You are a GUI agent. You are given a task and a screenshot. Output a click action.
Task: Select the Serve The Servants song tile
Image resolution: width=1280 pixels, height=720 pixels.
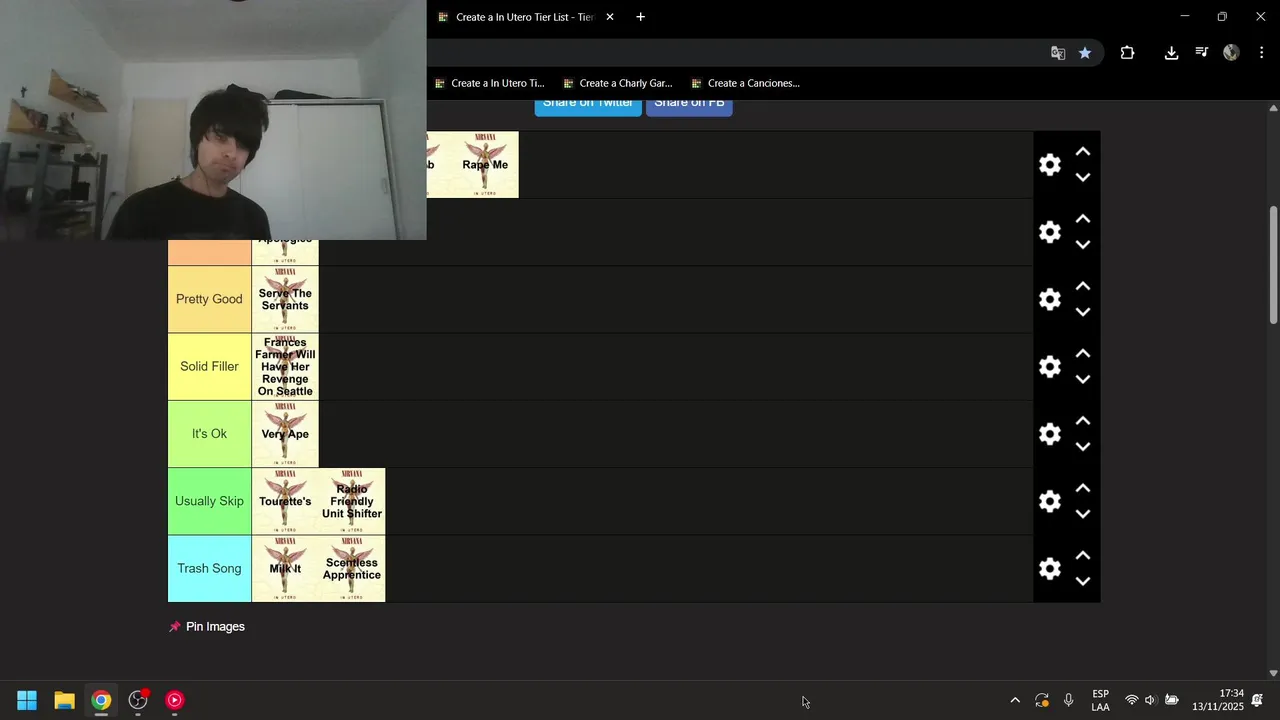(285, 299)
